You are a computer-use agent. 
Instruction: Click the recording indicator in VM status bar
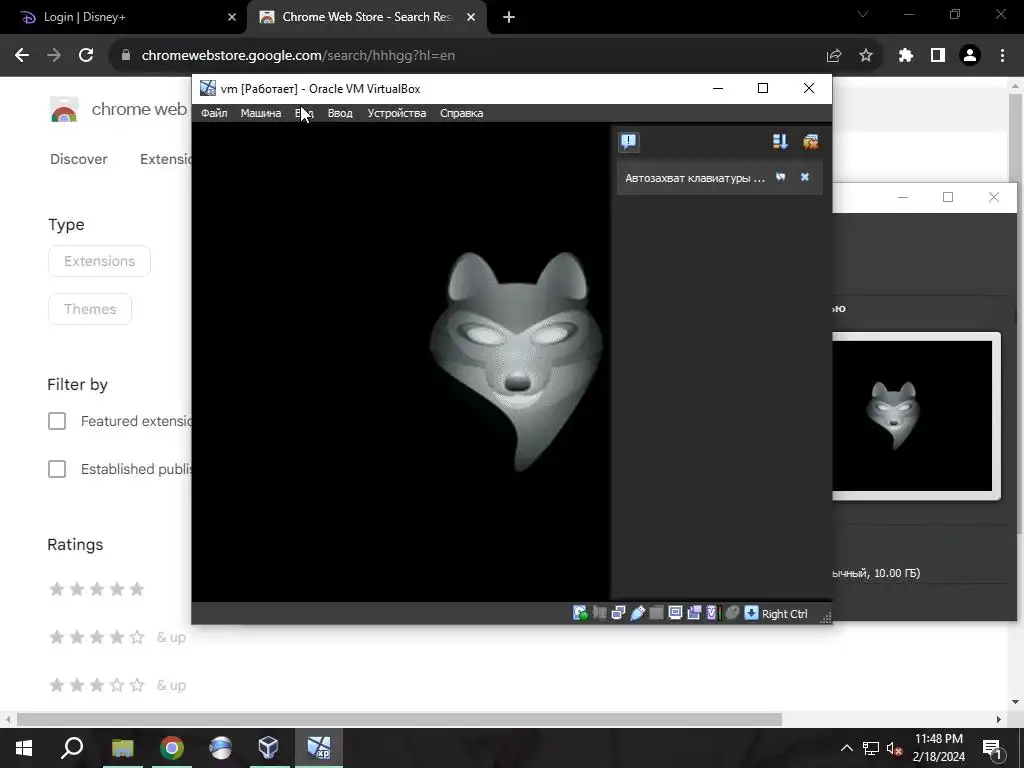[694, 613]
